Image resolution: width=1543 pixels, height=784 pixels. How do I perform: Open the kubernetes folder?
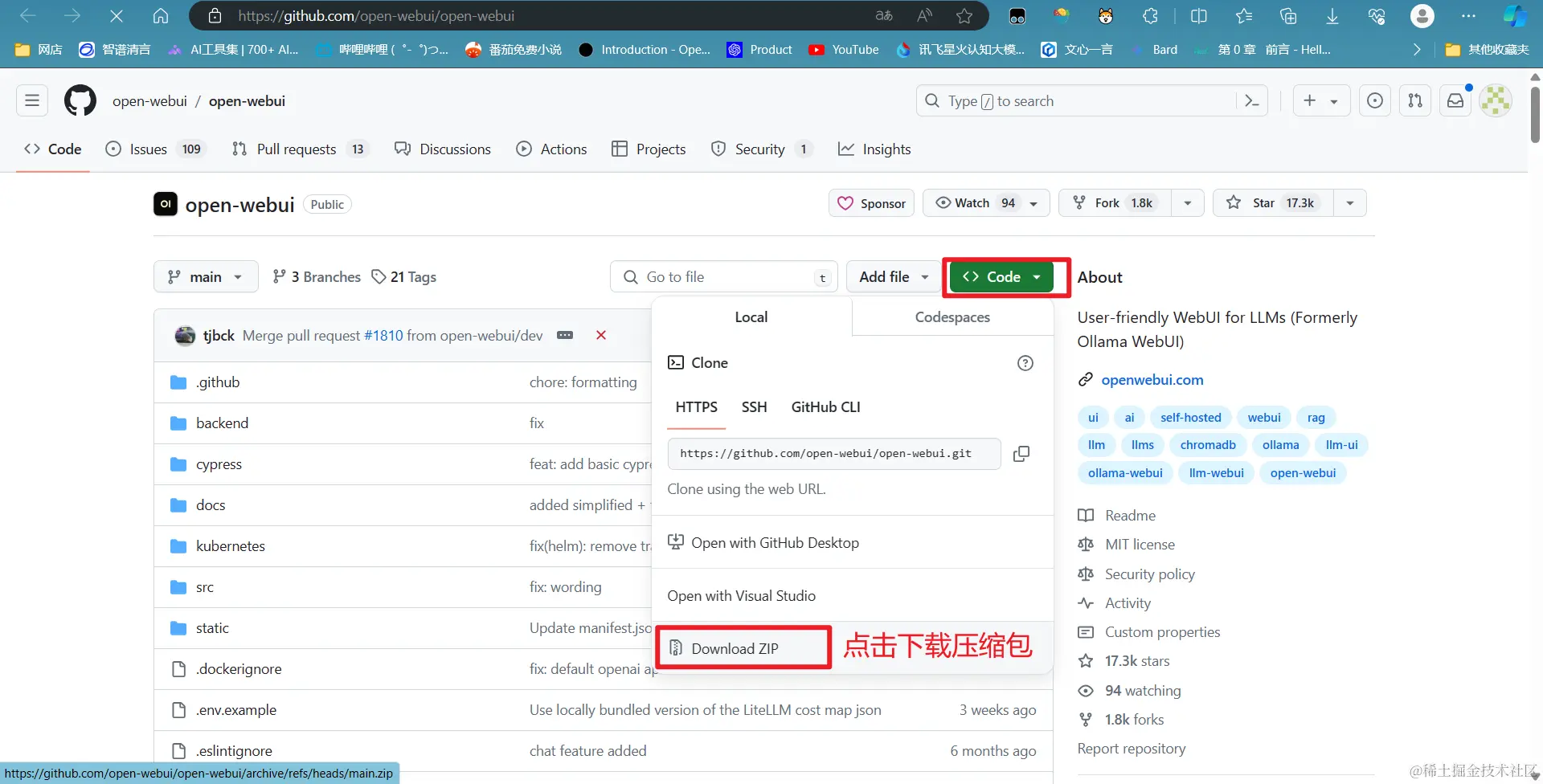click(231, 546)
